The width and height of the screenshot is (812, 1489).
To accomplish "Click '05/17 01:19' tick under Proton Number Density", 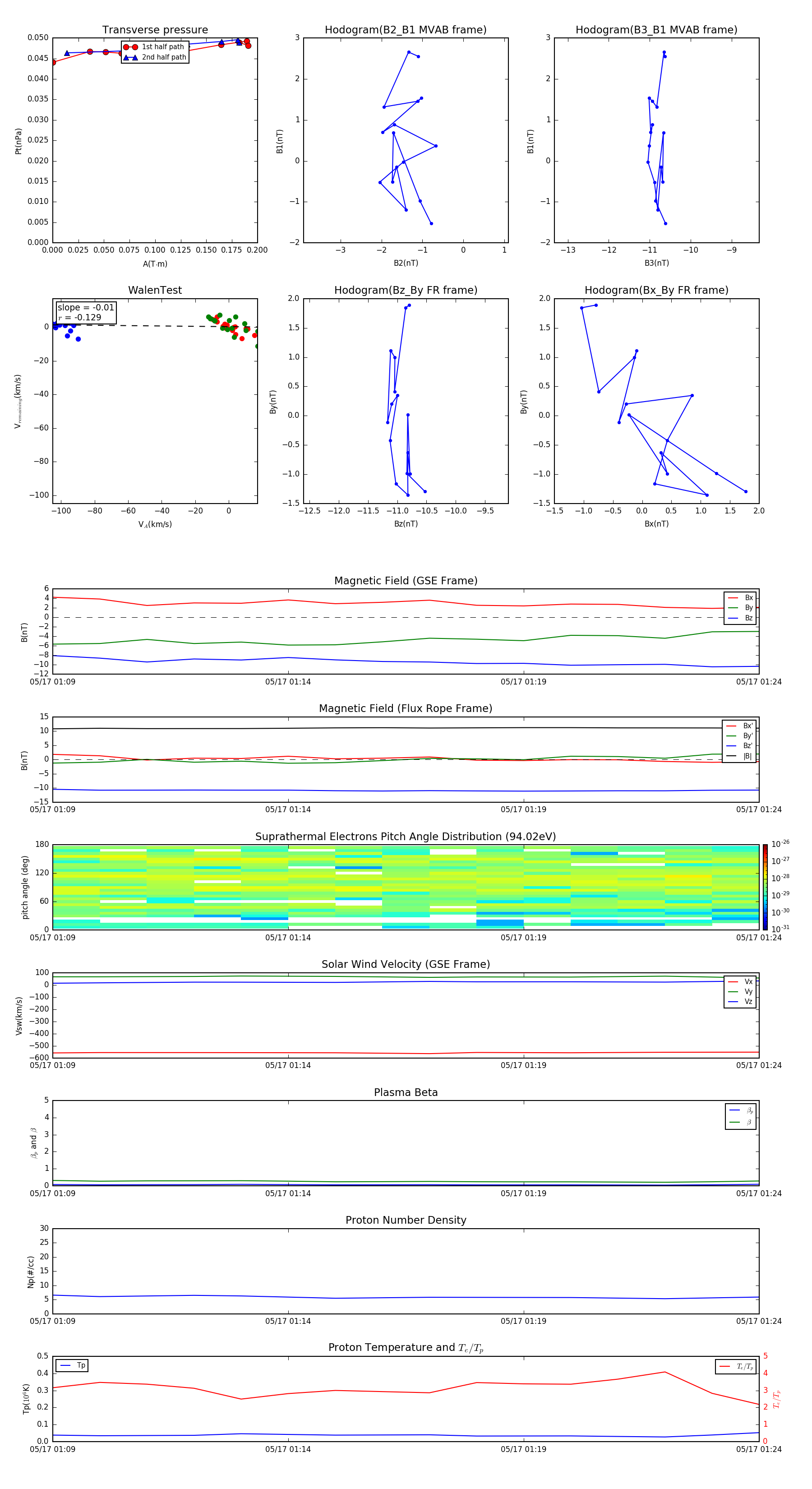I will pyautogui.click(x=524, y=1321).
